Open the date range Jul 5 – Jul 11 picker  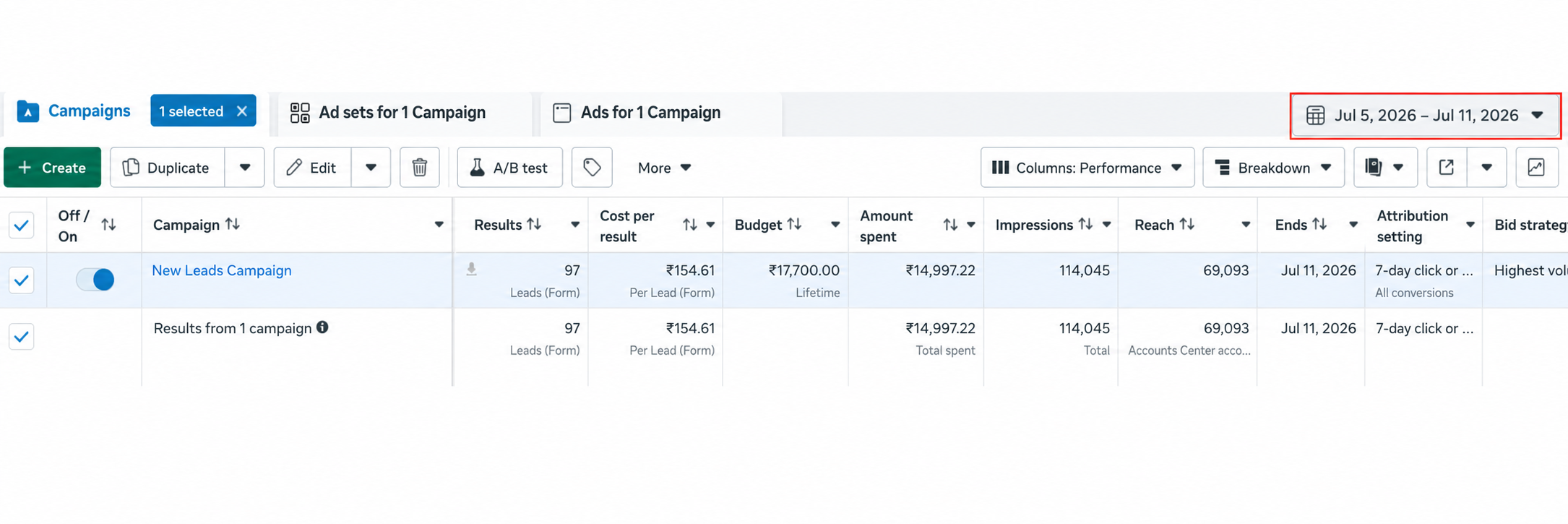click(x=1425, y=116)
